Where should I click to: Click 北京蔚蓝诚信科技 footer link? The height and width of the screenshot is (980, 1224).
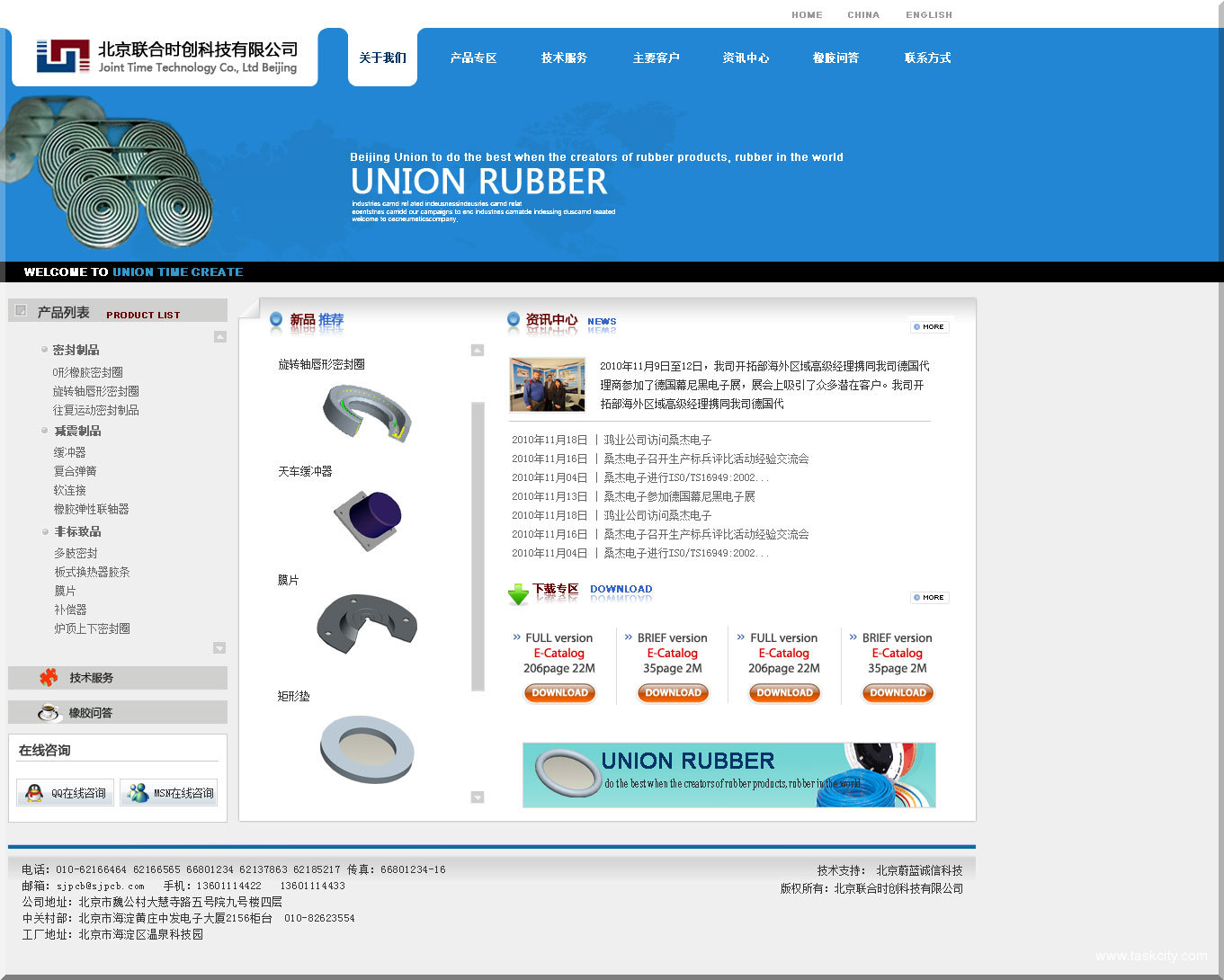[919, 870]
